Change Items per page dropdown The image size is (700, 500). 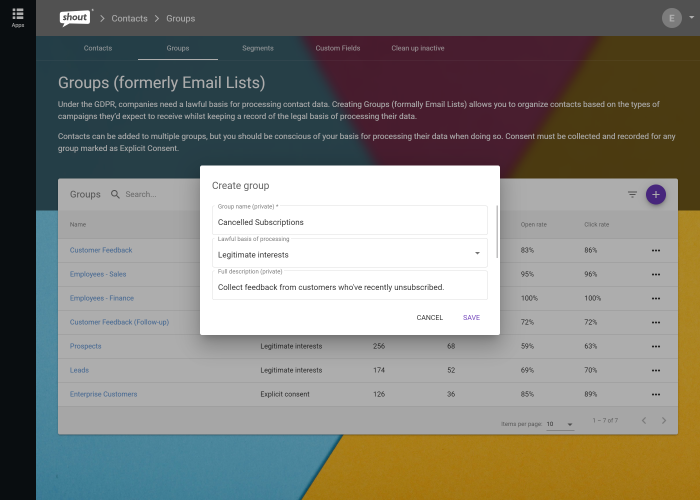point(560,424)
